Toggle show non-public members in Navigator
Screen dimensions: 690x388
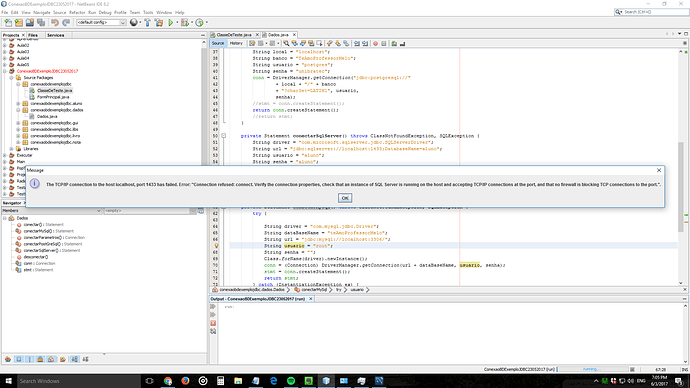coord(40,359)
